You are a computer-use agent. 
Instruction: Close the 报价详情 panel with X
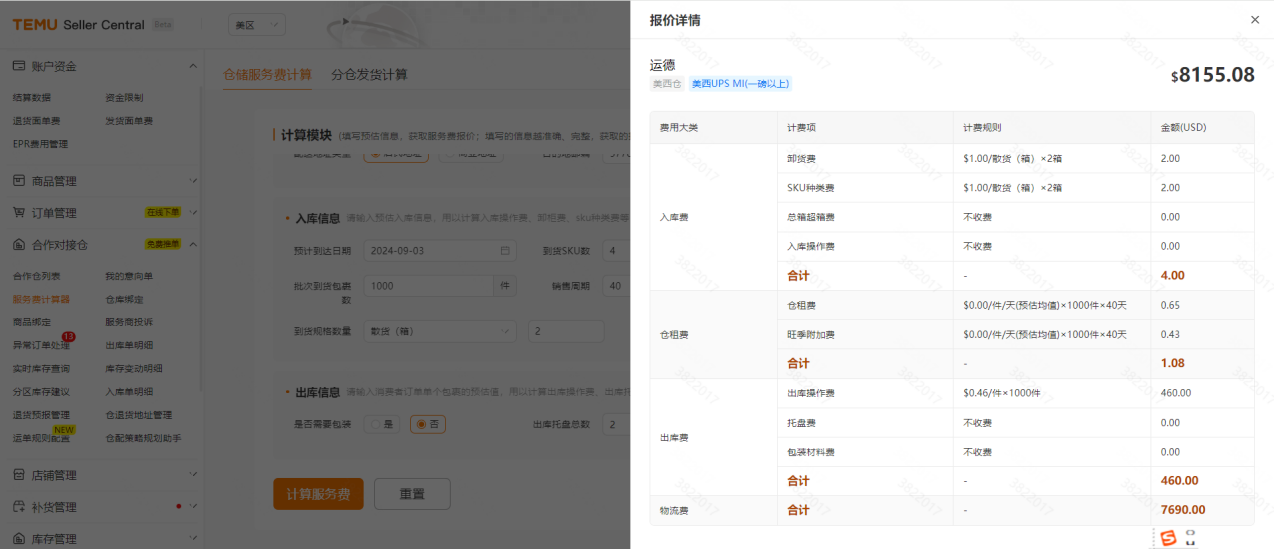(1255, 20)
